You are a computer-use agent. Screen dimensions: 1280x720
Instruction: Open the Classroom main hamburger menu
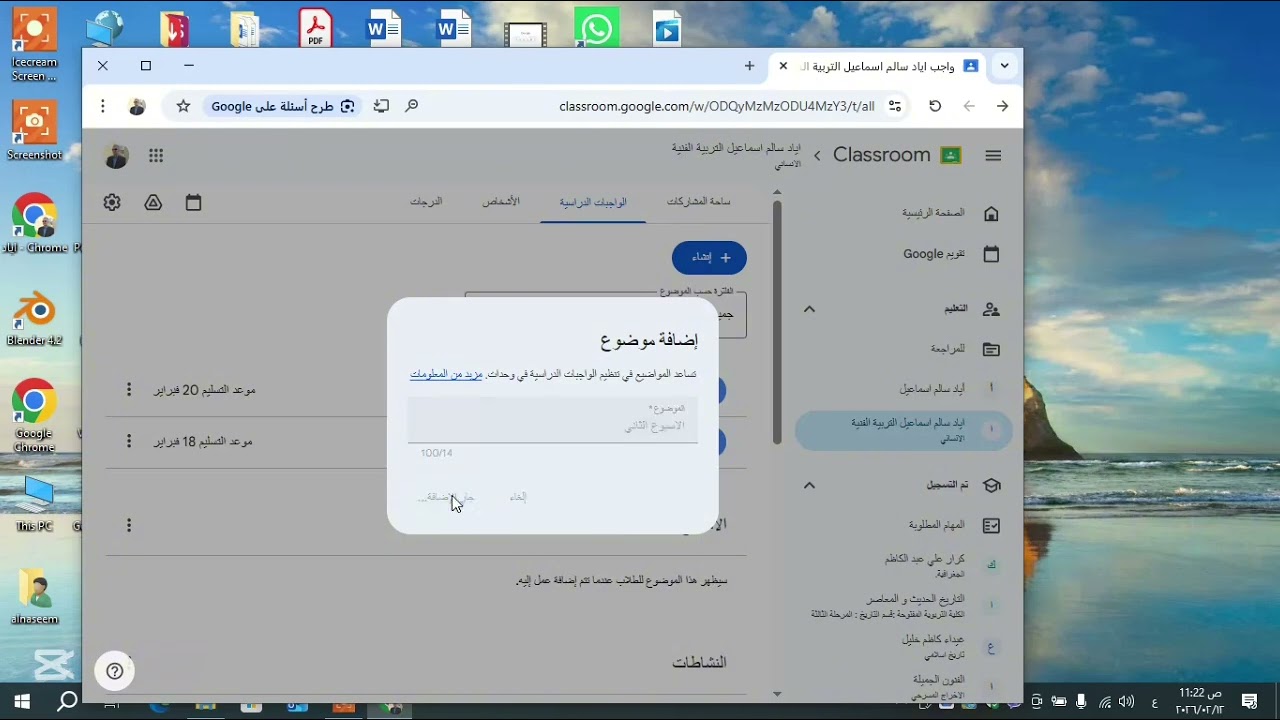point(993,156)
